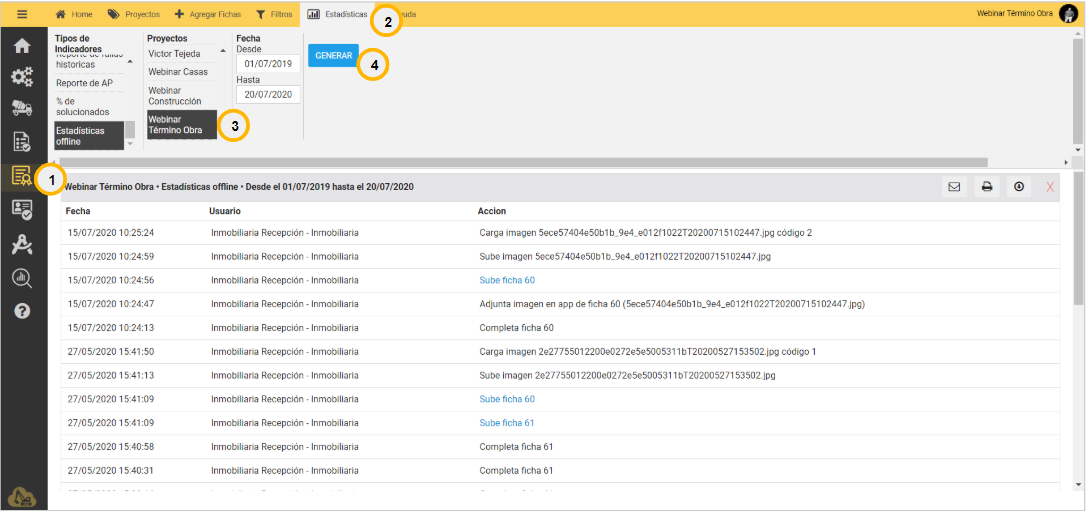1086x514 pixels.
Task: Open the gears settings icon in sidebar
Action: click(22, 77)
